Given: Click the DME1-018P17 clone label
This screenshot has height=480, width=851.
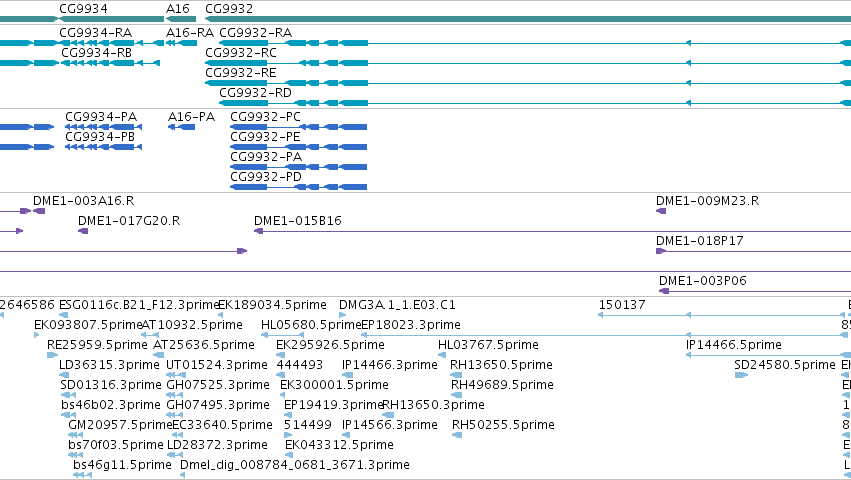Looking at the screenshot, I should click(700, 241).
